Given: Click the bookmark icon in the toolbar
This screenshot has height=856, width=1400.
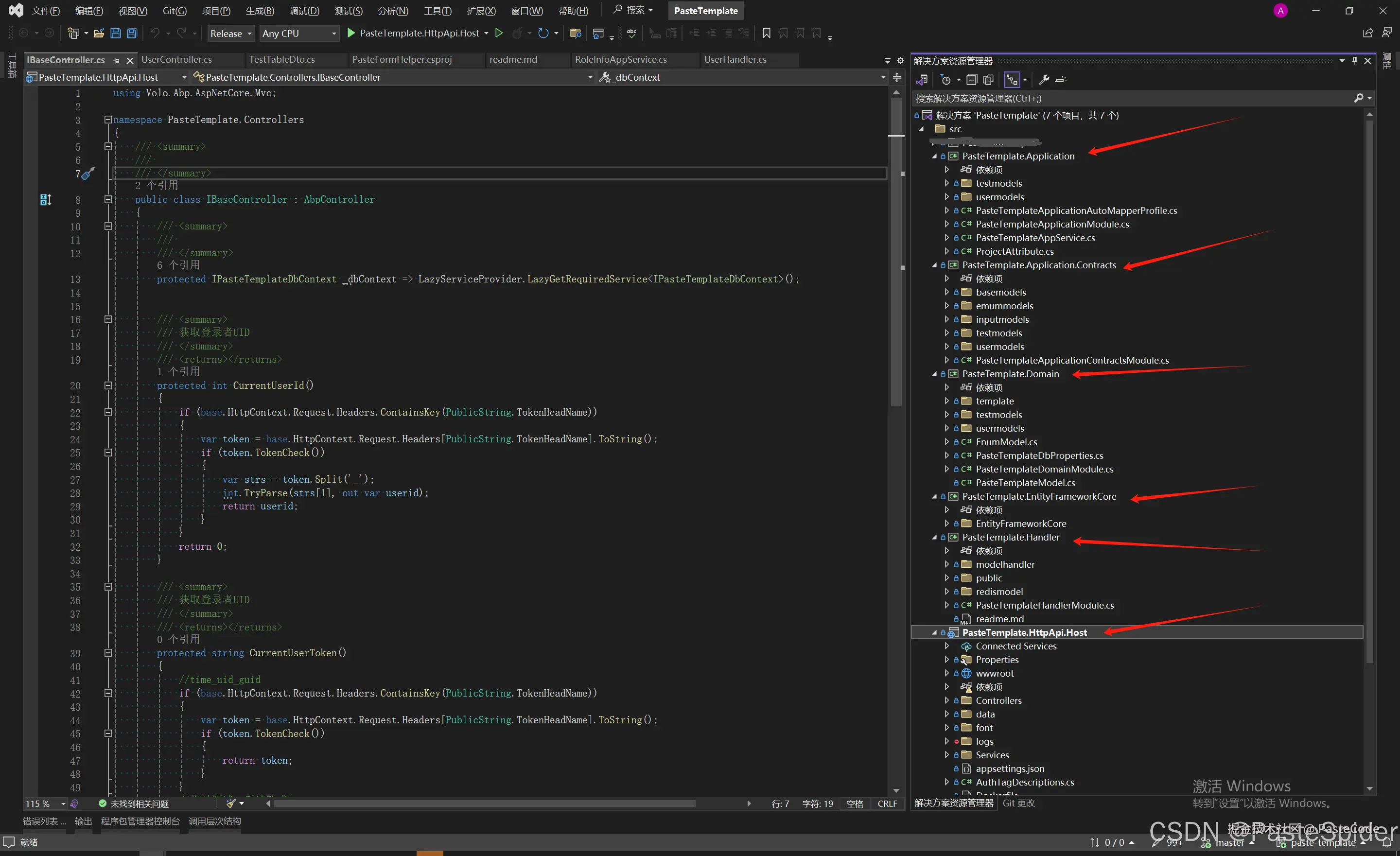Looking at the screenshot, I should pyautogui.click(x=766, y=34).
